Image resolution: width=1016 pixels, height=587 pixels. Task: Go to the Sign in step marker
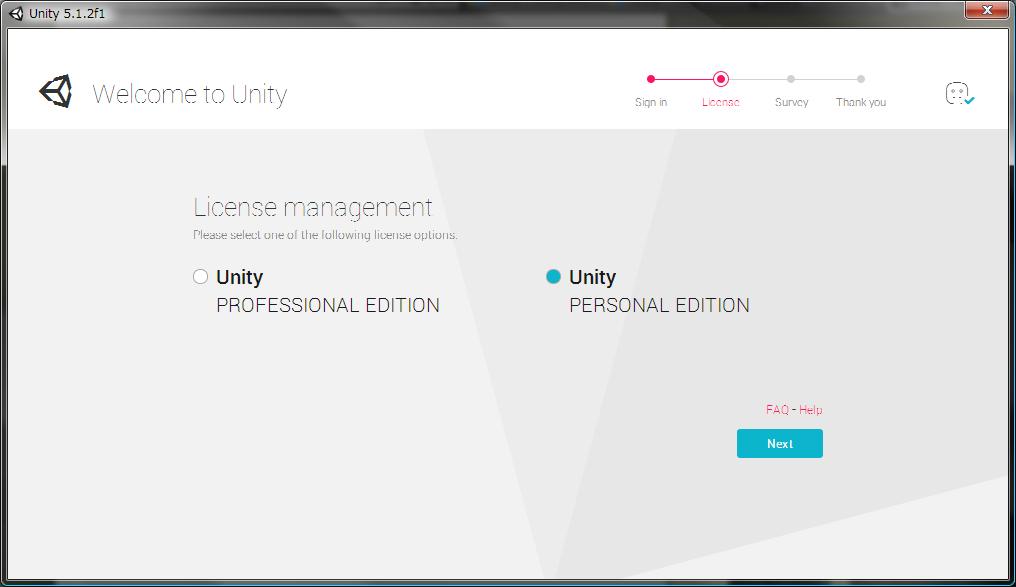651,79
